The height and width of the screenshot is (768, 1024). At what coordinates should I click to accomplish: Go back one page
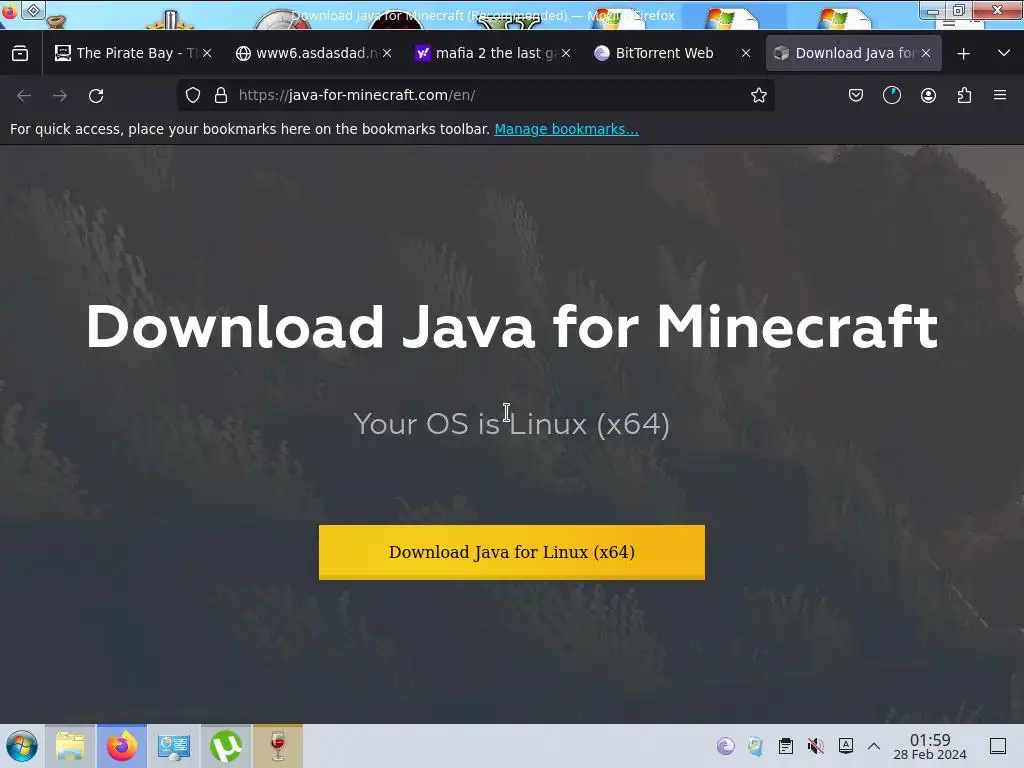(x=24, y=95)
